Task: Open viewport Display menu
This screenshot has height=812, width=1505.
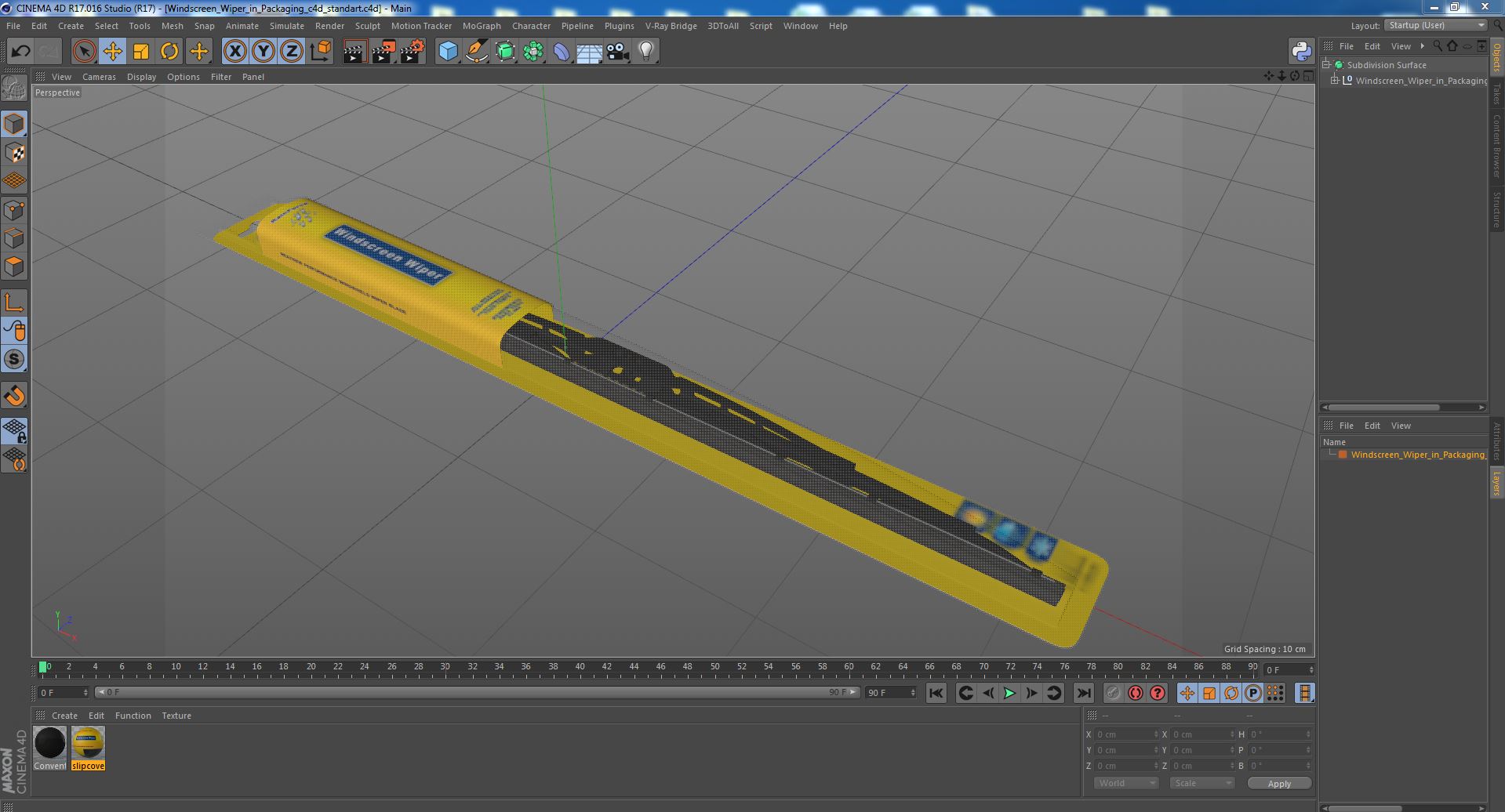Action: pyautogui.click(x=141, y=77)
